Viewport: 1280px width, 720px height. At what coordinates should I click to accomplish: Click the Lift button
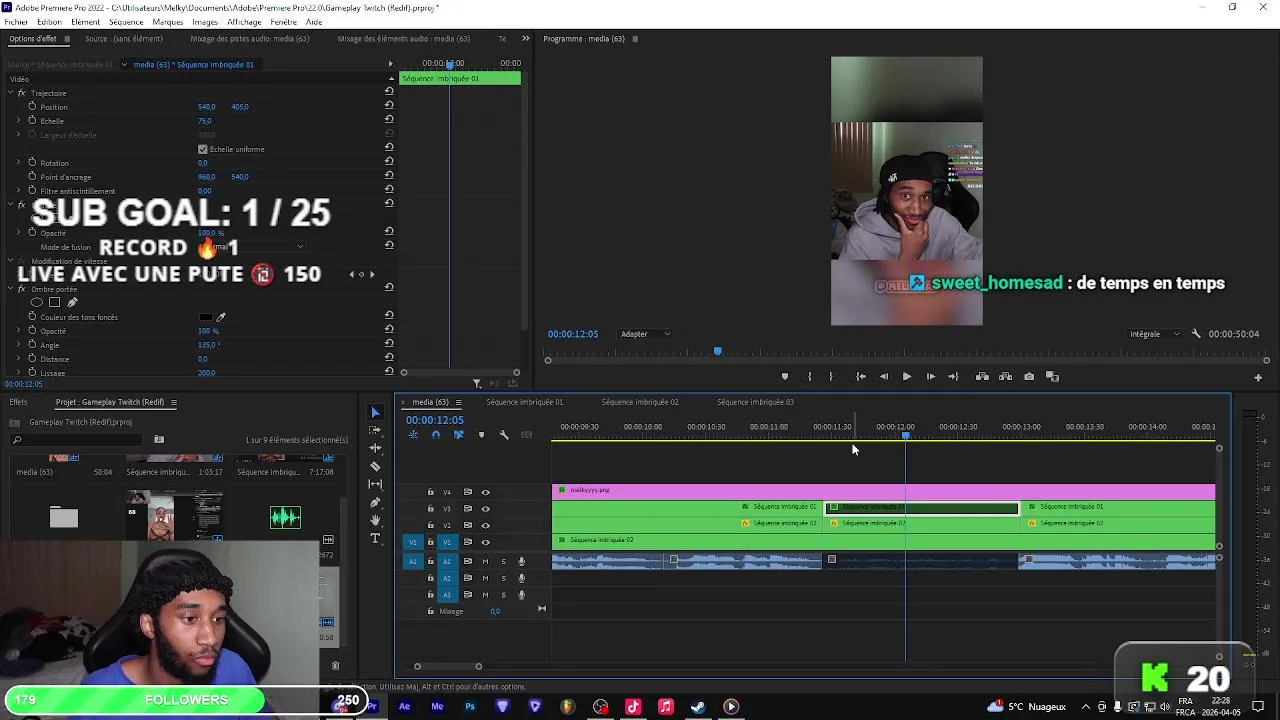[x=982, y=377]
